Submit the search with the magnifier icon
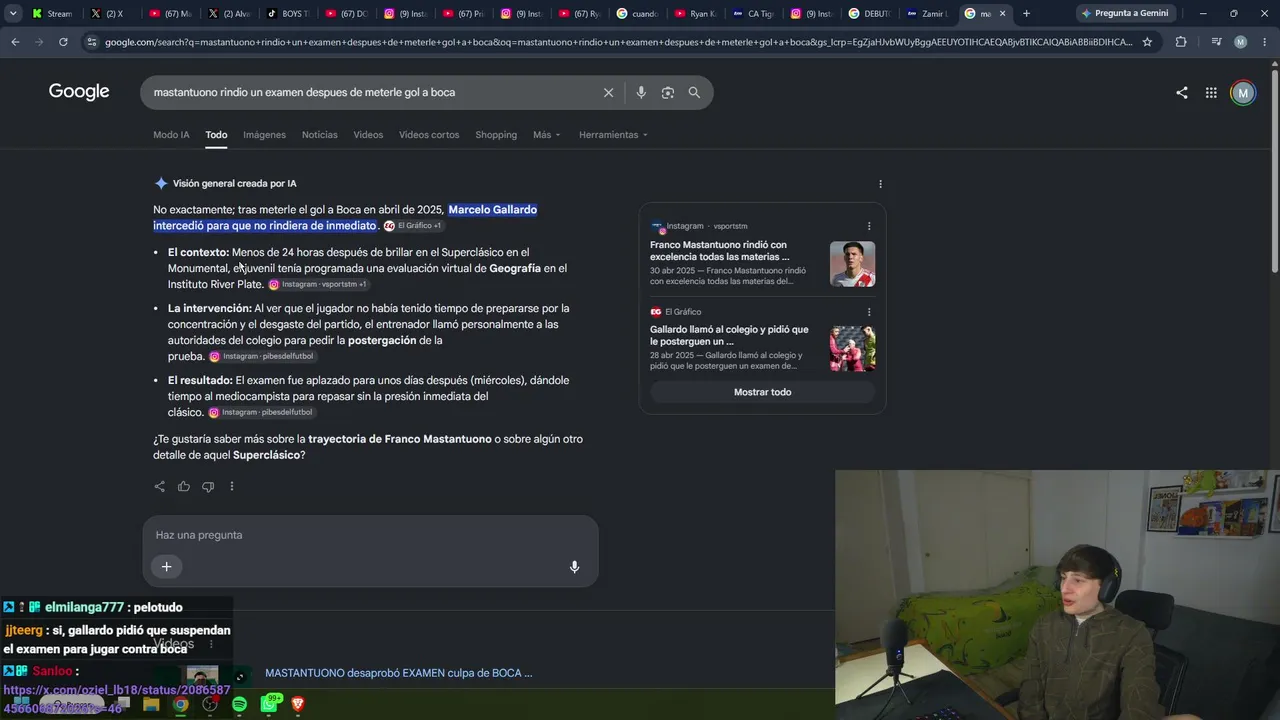The image size is (1280, 720). (x=694, y=92)
